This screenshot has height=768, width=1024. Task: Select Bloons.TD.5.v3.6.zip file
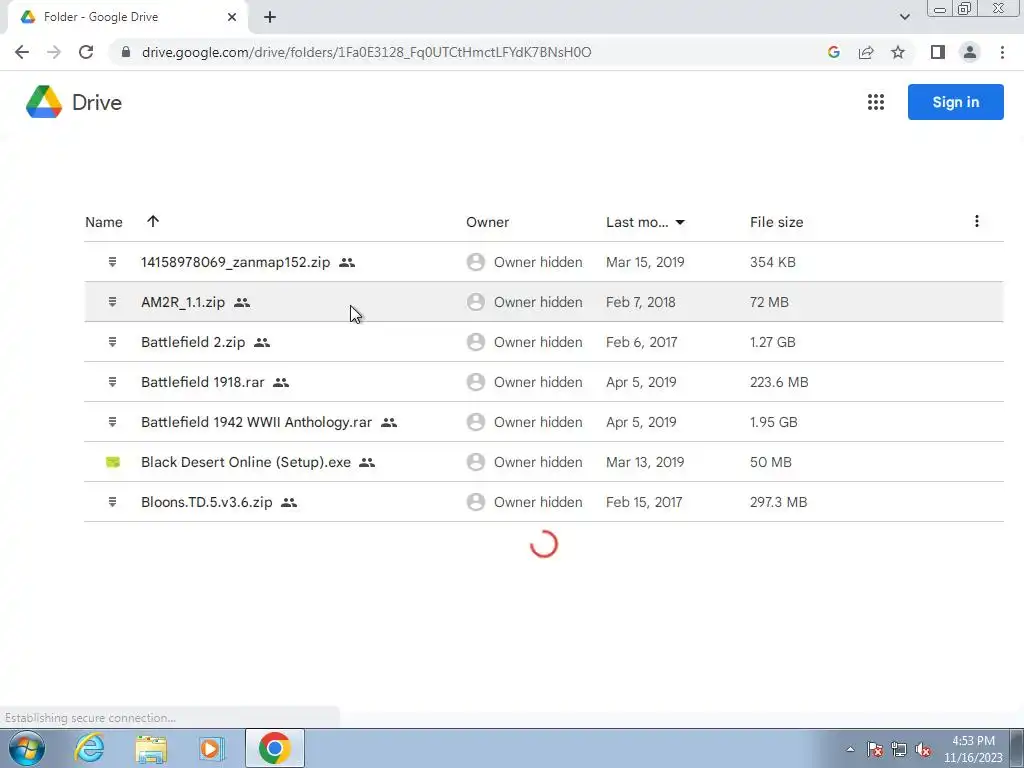[543, 502]
